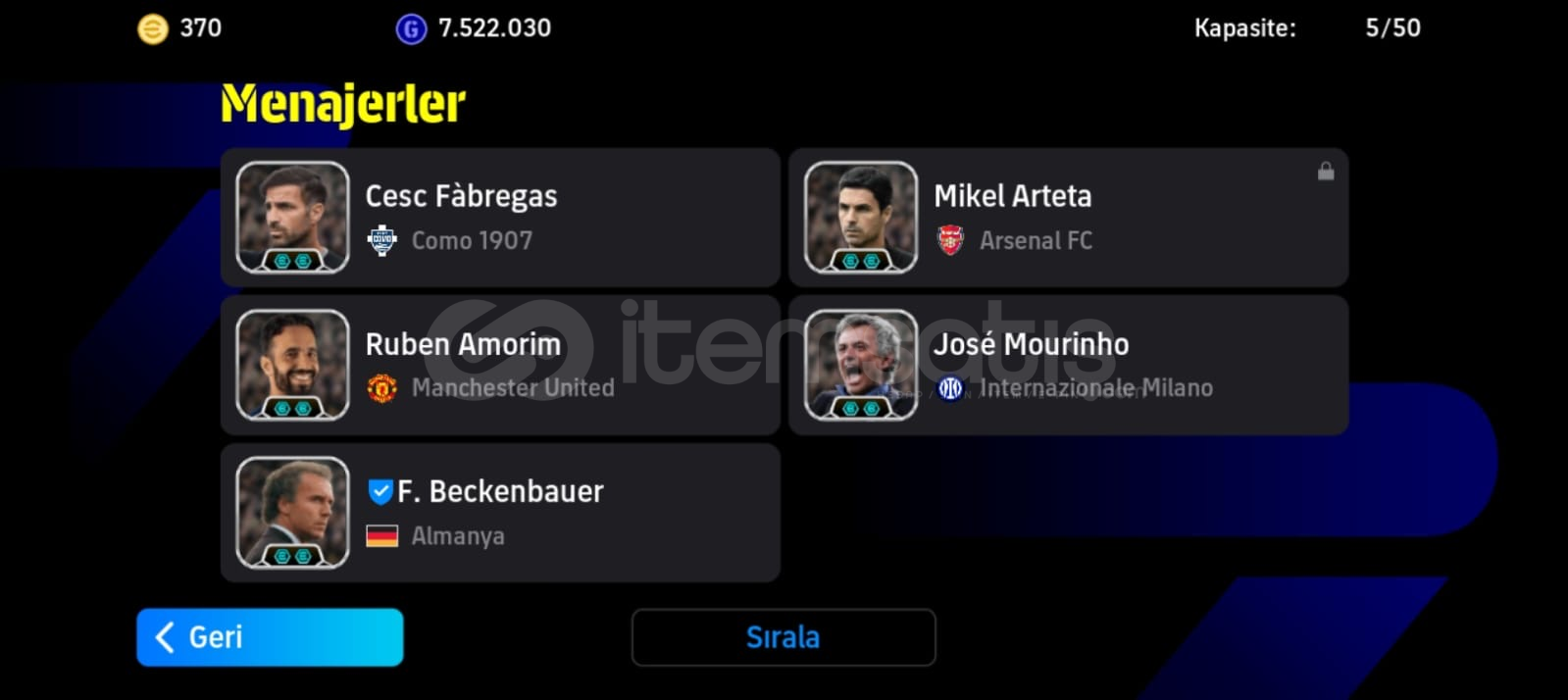Select Ruben Amorim portrait thumbnail
The width and height of the screenshot is (1568, 700).
pos(292,365)
